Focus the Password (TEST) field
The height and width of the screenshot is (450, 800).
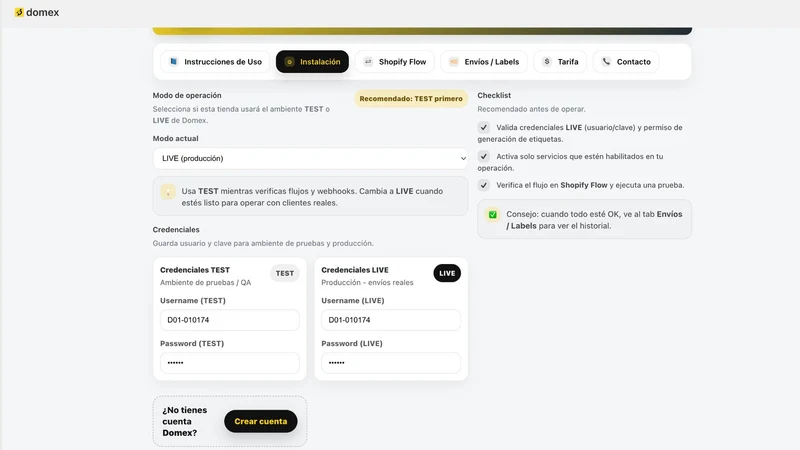[x=230, y=363]
